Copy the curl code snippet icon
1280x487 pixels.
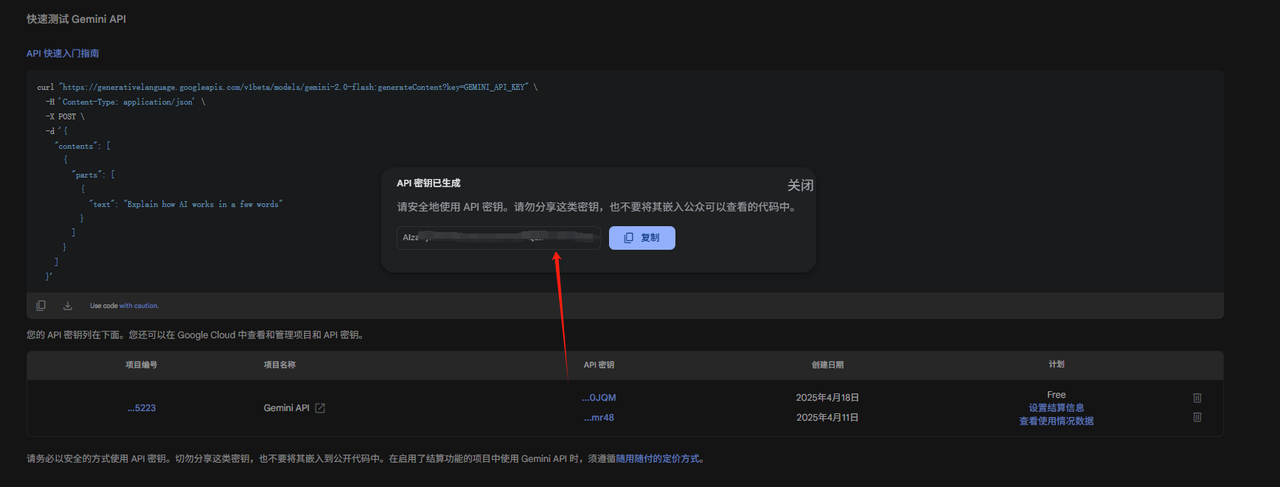tap(41, 305)
